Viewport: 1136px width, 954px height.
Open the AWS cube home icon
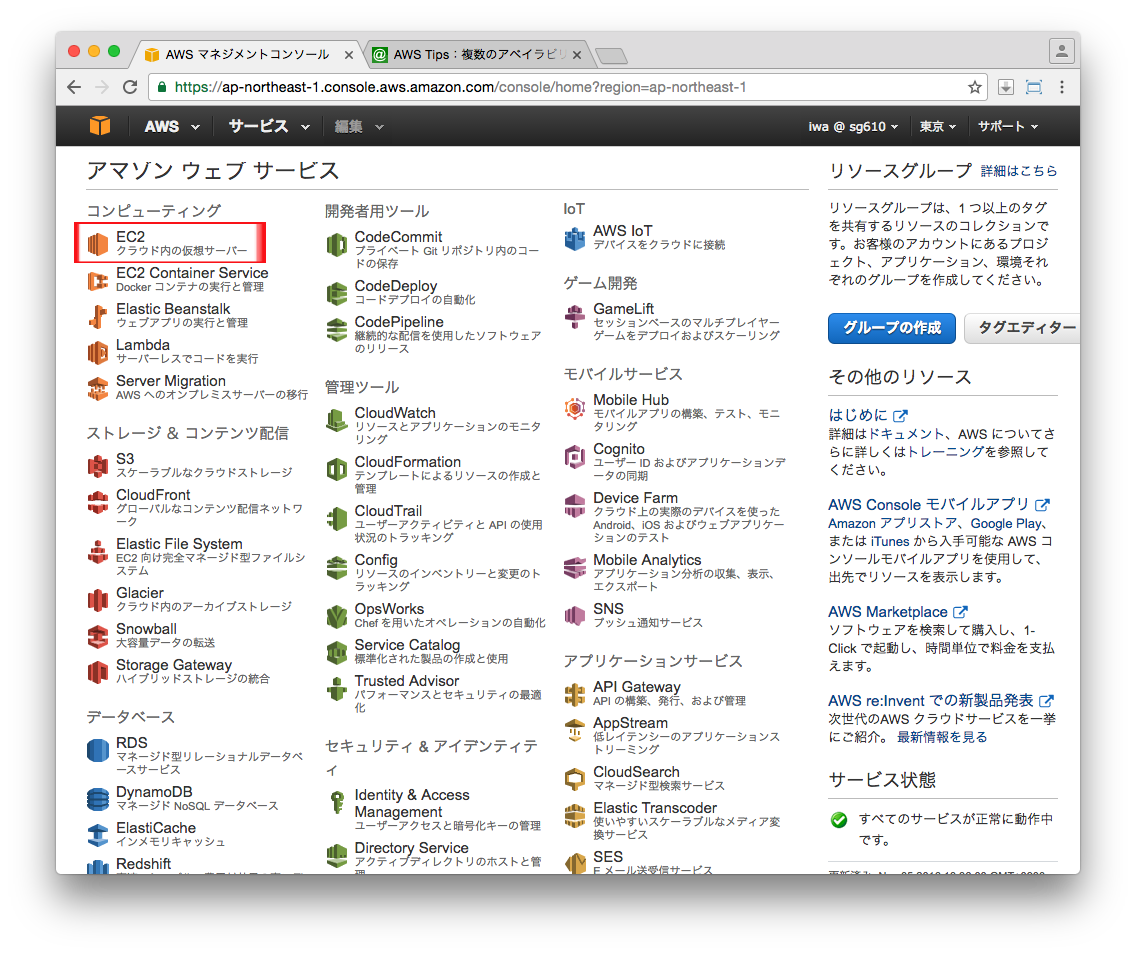(x=100, y=126)
